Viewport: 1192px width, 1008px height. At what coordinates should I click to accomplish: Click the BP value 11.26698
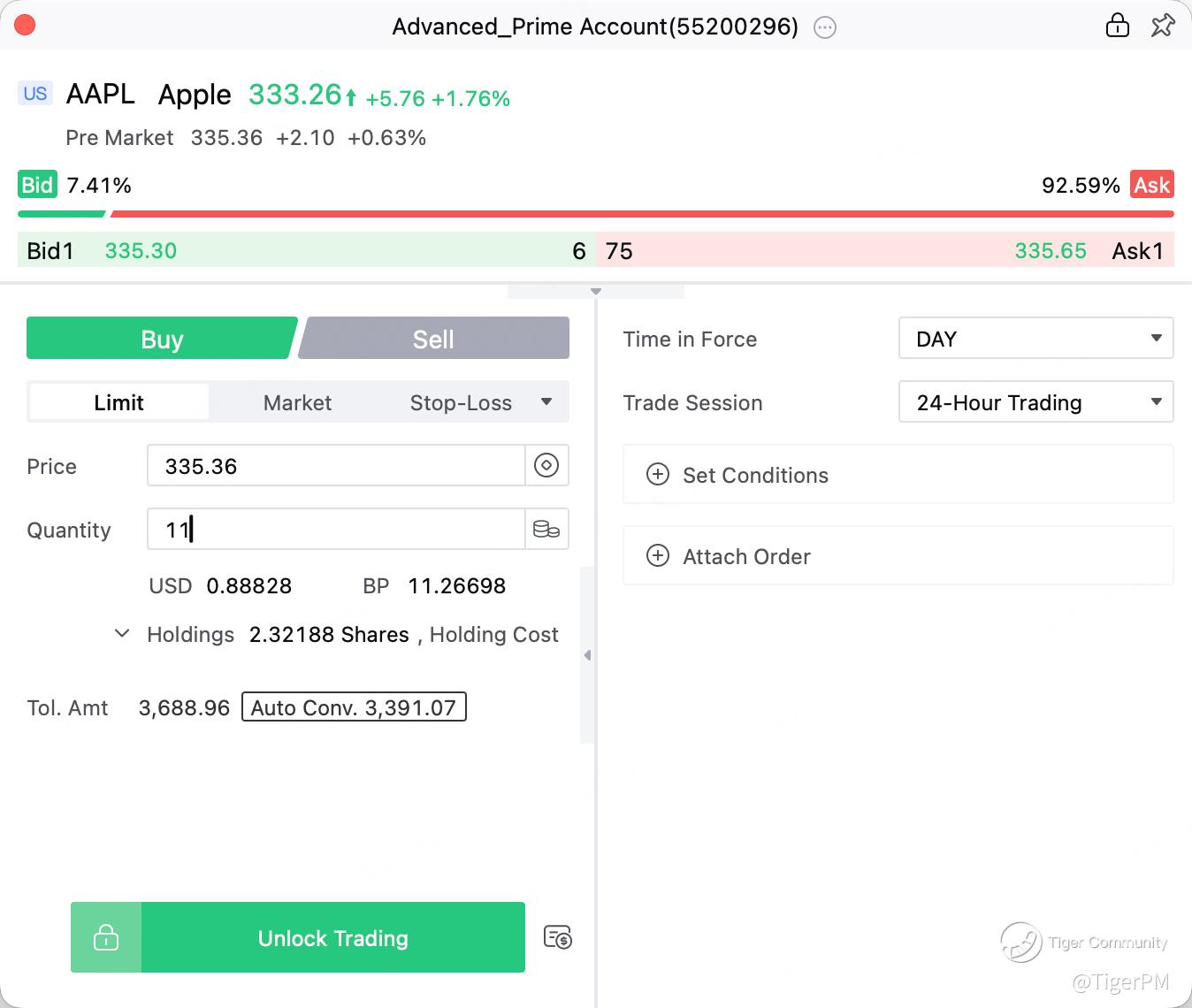coord(456,585)
